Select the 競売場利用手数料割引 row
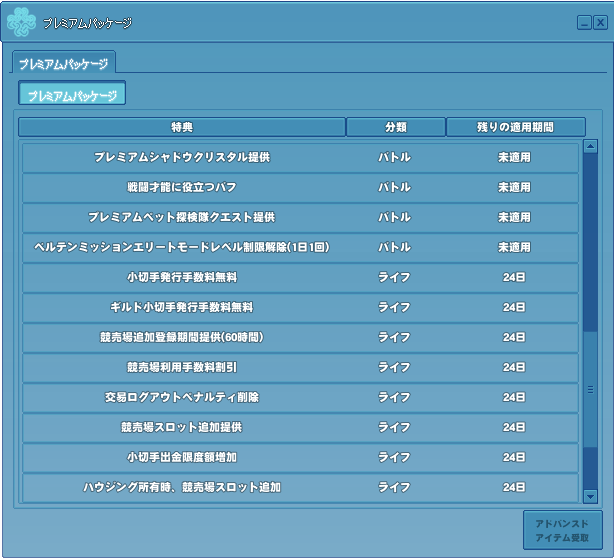This screenshot has height=558, width=614. coord(300,368)
